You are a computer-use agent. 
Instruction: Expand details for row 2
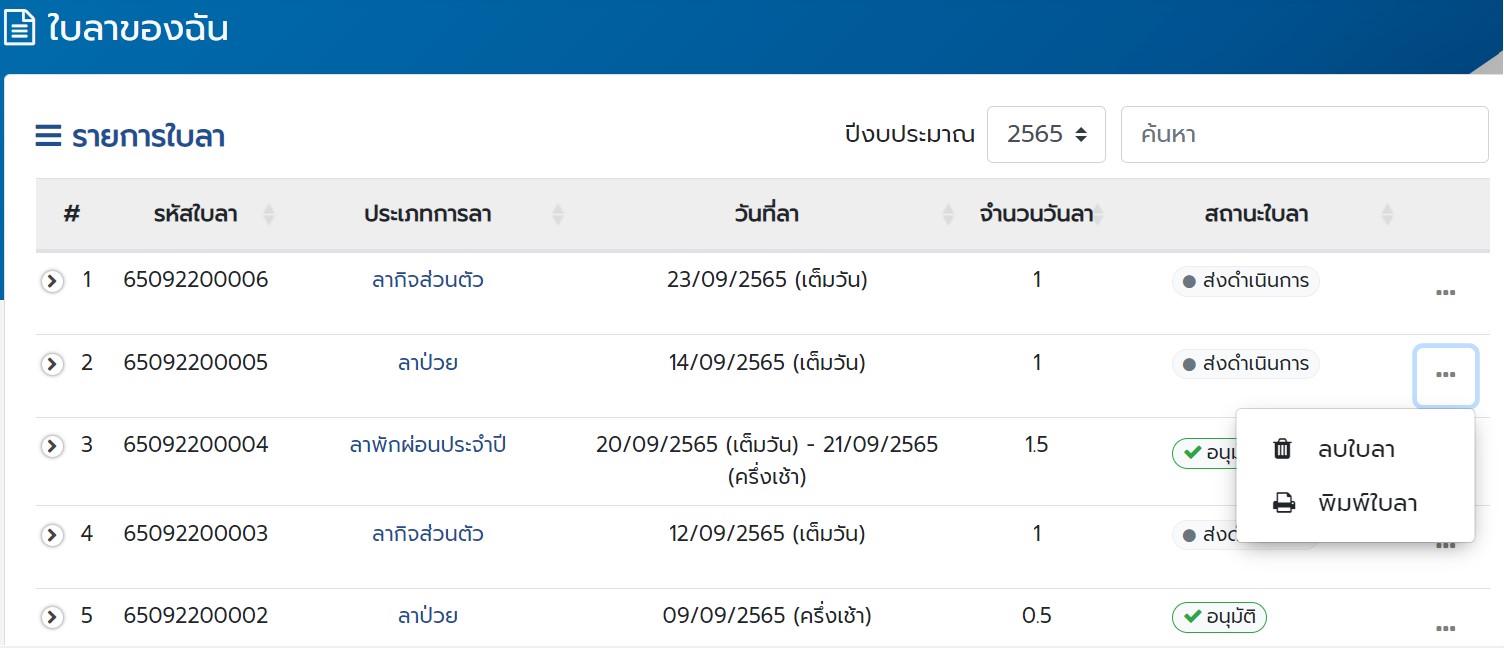(52, 364)
